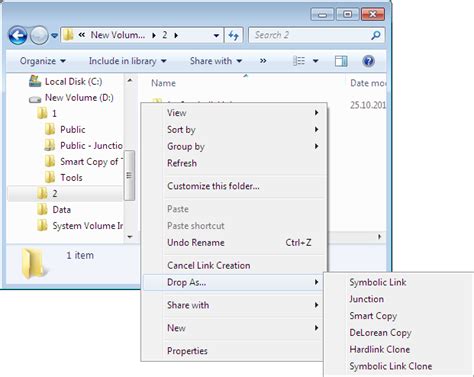Click the Date modified column header
Screen dimensions: 474x377
point(368,83)
